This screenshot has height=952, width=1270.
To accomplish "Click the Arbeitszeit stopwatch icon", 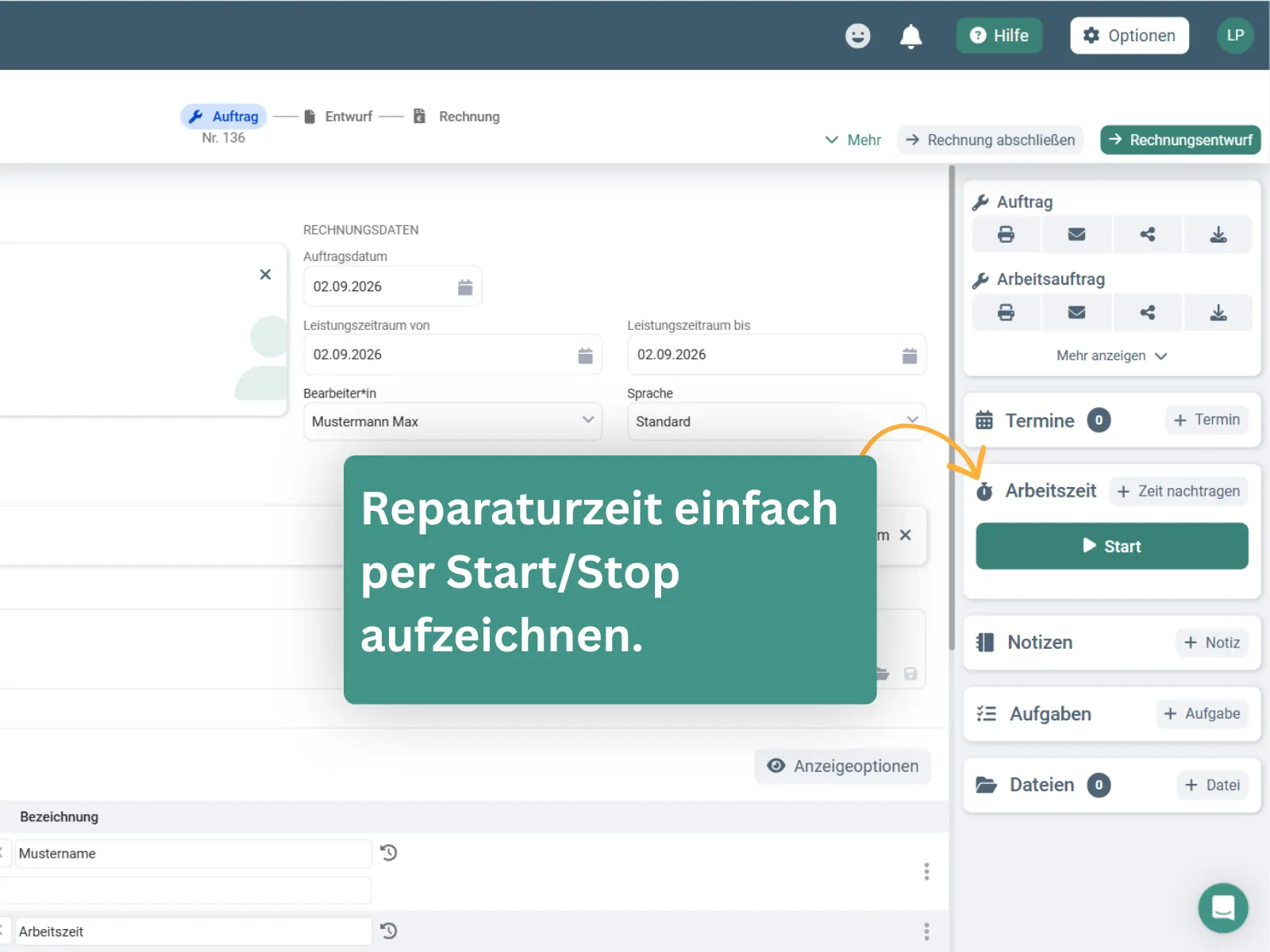I will tap(984, 491).
